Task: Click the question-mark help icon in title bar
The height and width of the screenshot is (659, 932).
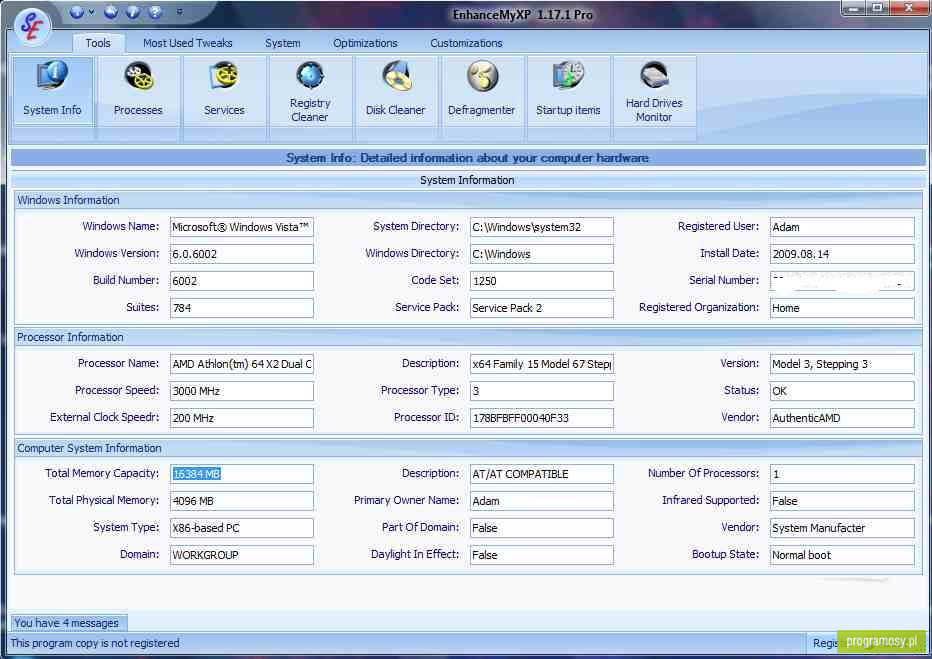Action: point(155,12)
